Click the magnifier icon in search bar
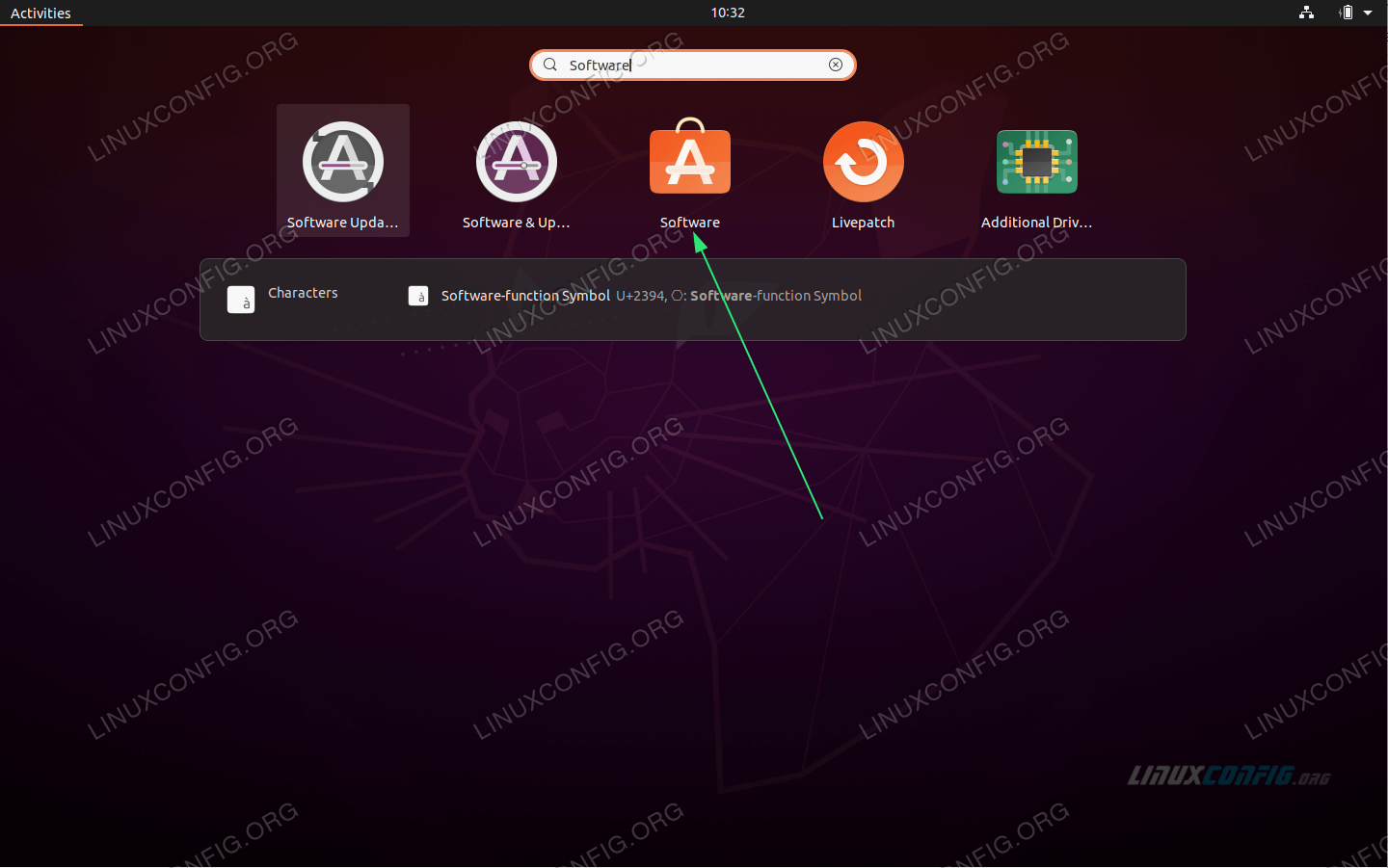The height and width of the screenshot is (868, 1388). coord(550,65)
